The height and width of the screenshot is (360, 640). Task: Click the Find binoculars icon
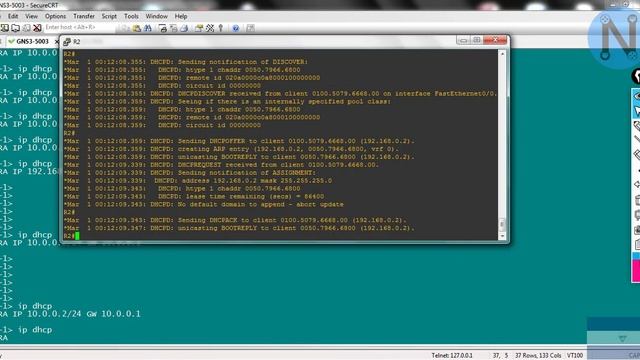coord(147,28)
